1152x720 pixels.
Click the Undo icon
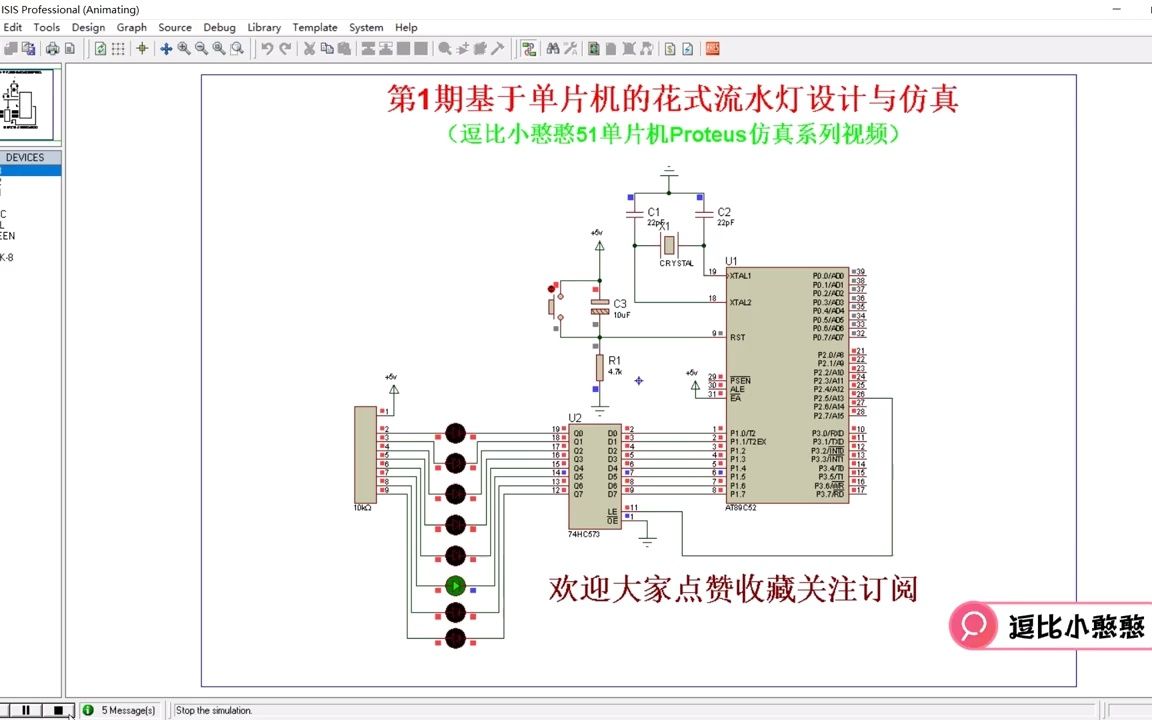(x=266, y=48)
